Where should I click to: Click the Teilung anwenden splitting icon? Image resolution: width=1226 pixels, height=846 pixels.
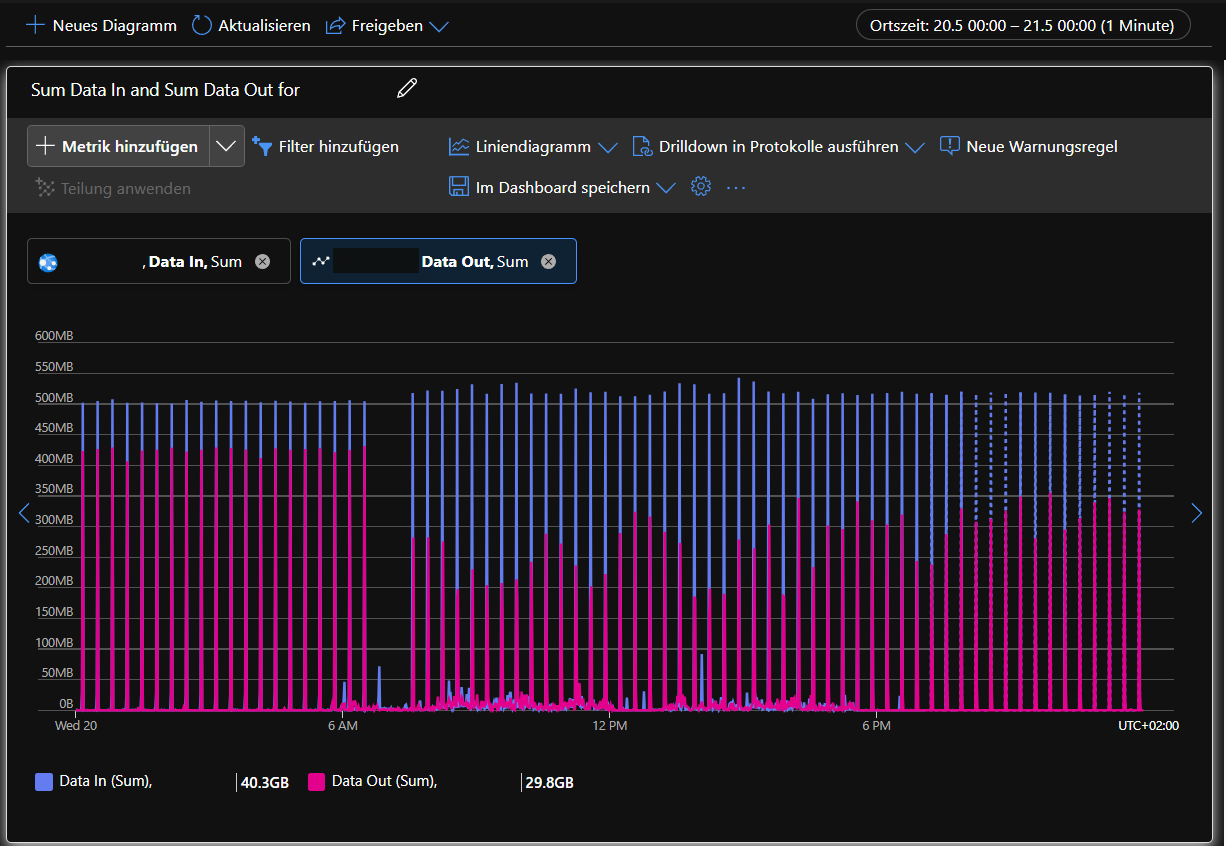pos(45,188)
